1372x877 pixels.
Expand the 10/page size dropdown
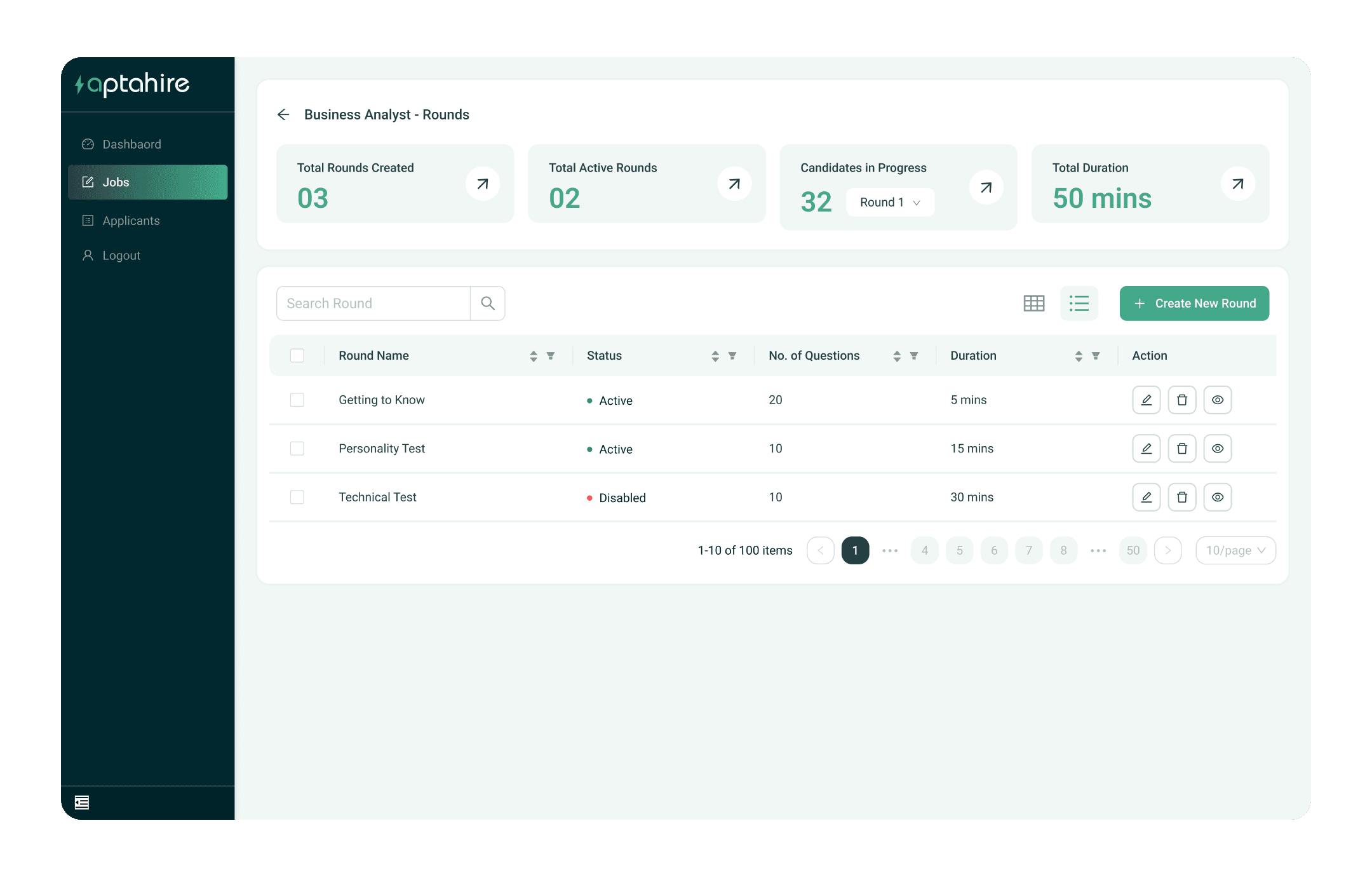[x=1235, y=550]
